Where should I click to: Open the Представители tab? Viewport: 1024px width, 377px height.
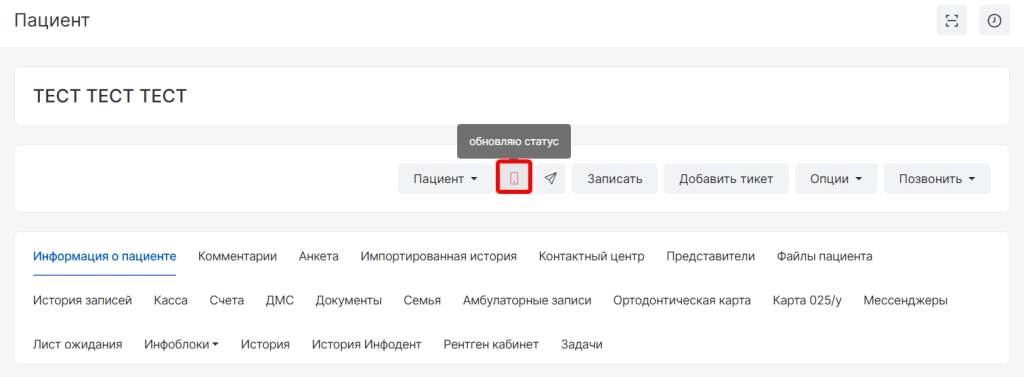[x=711, y=256]
